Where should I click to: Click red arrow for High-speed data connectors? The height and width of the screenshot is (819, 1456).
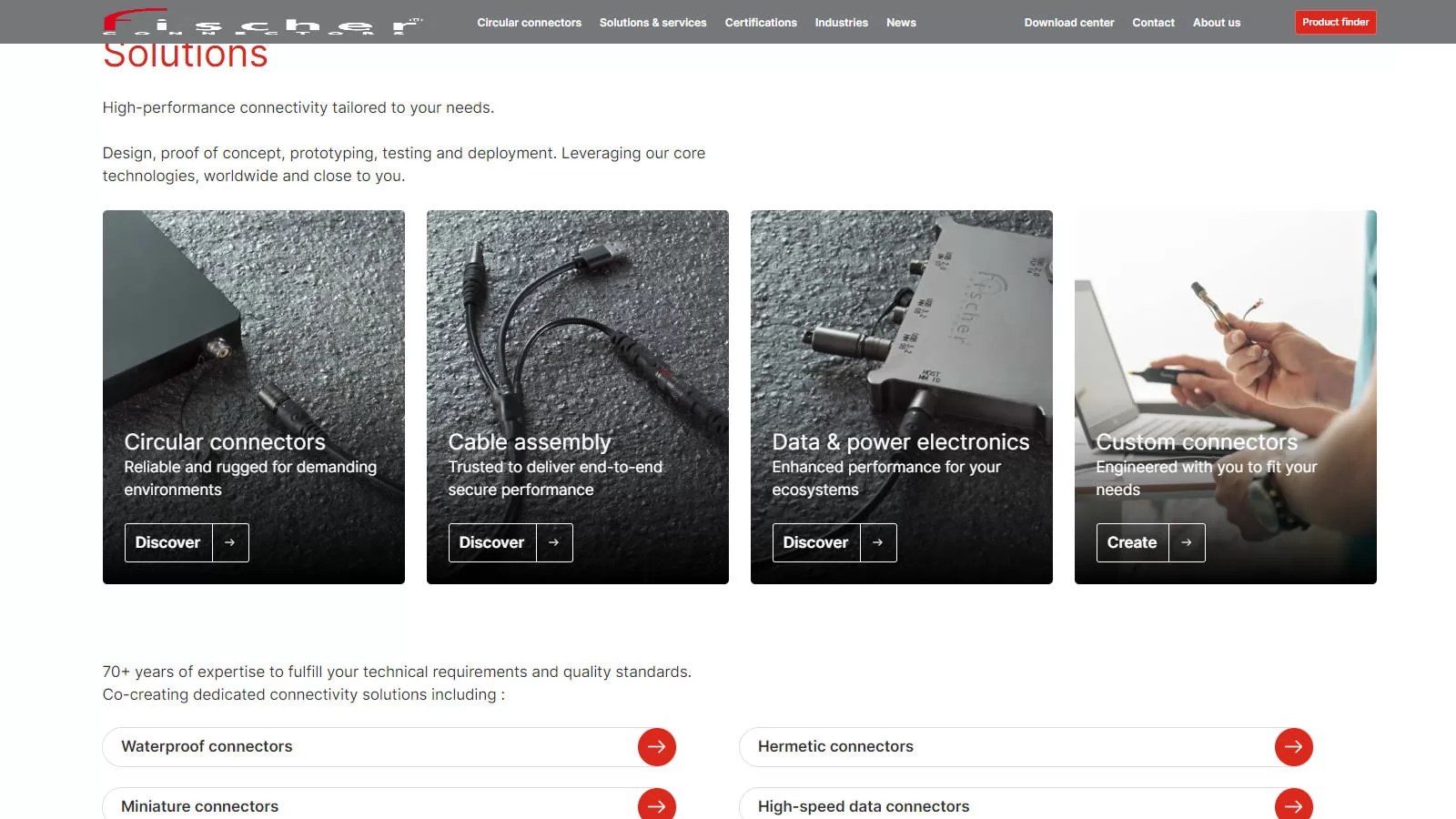click(x=1293, y=804)
